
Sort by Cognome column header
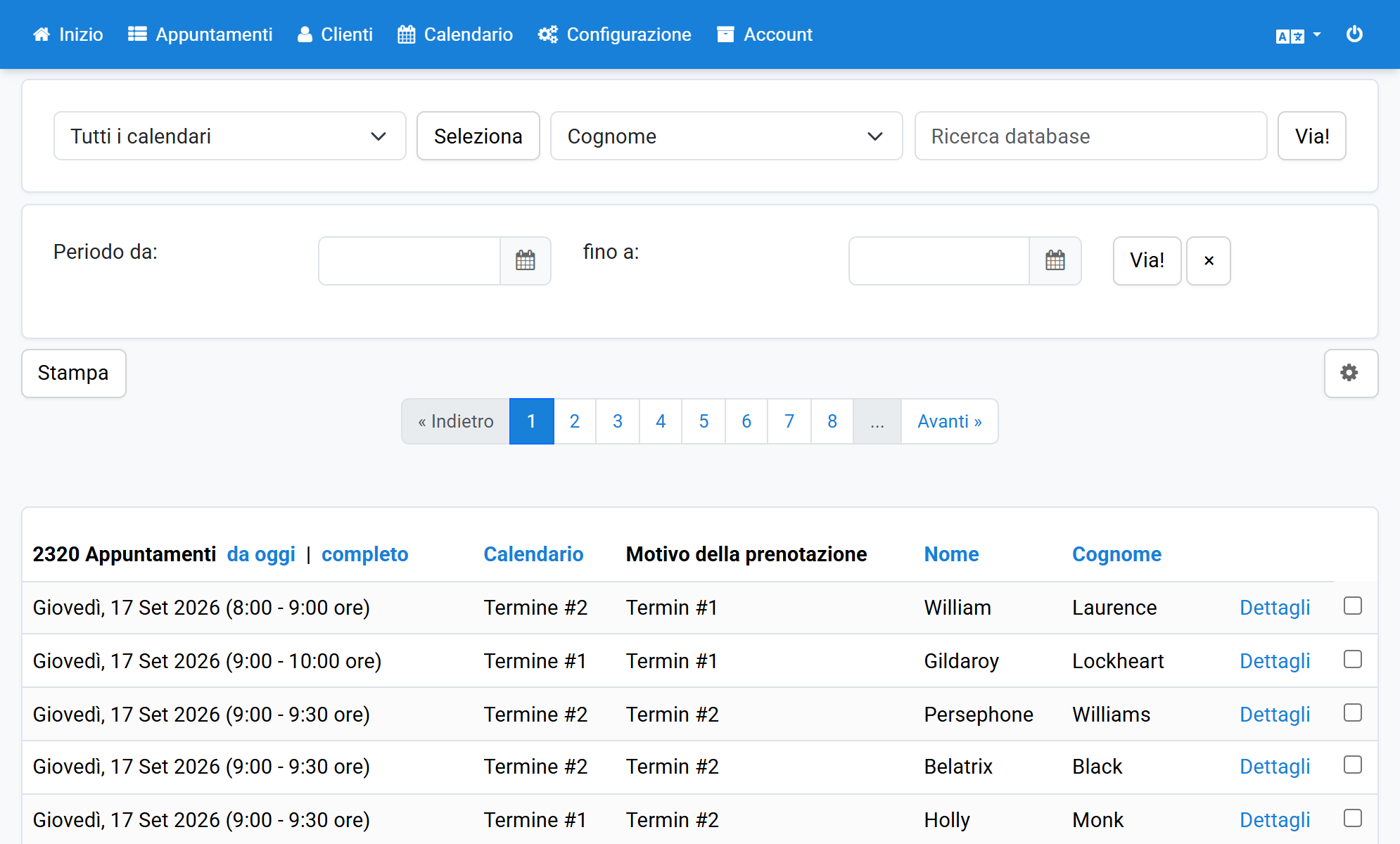pyautogui.click(x=1116, y=554)
